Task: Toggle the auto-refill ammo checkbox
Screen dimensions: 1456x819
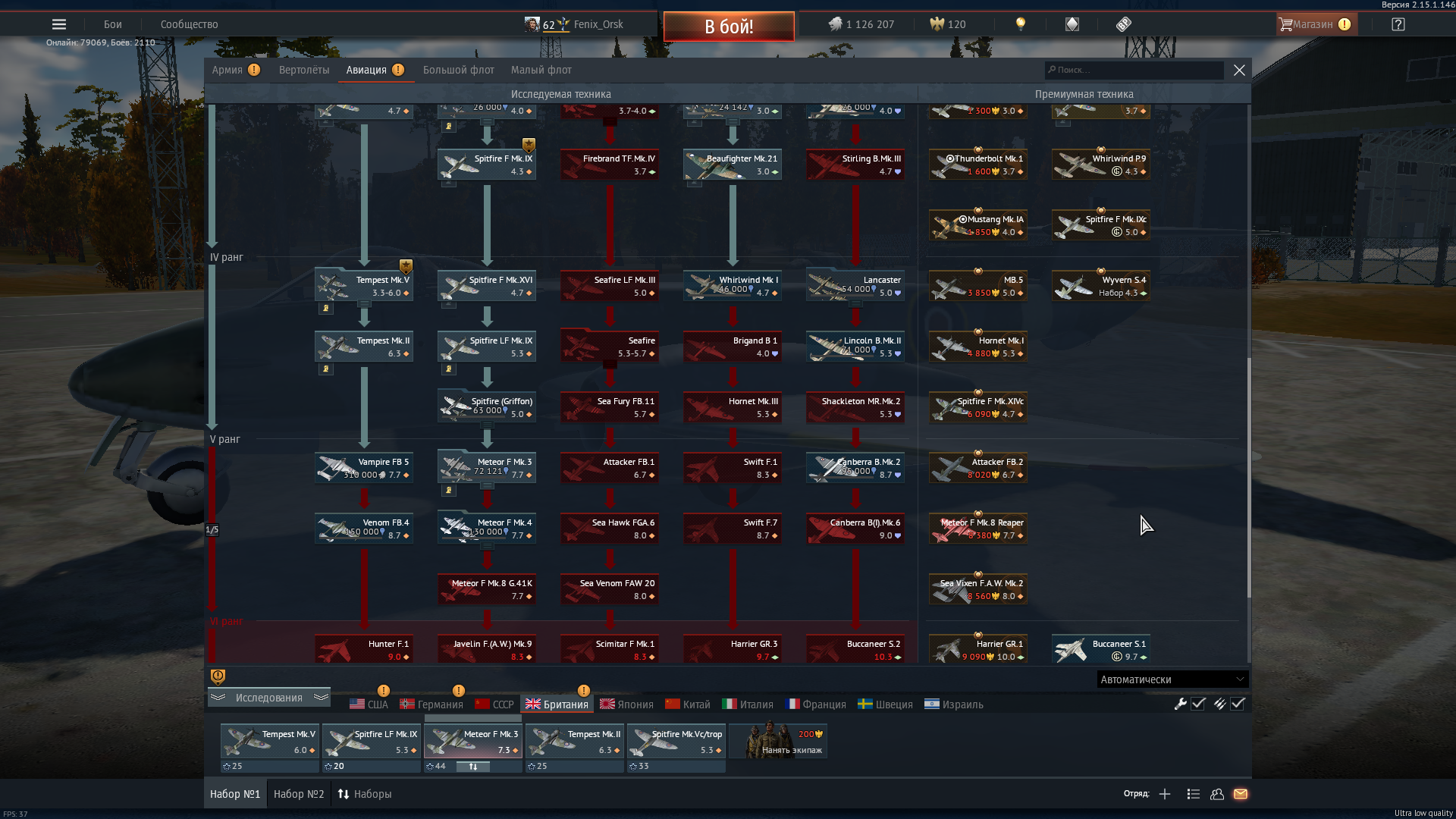Action: pos(1238,704)
